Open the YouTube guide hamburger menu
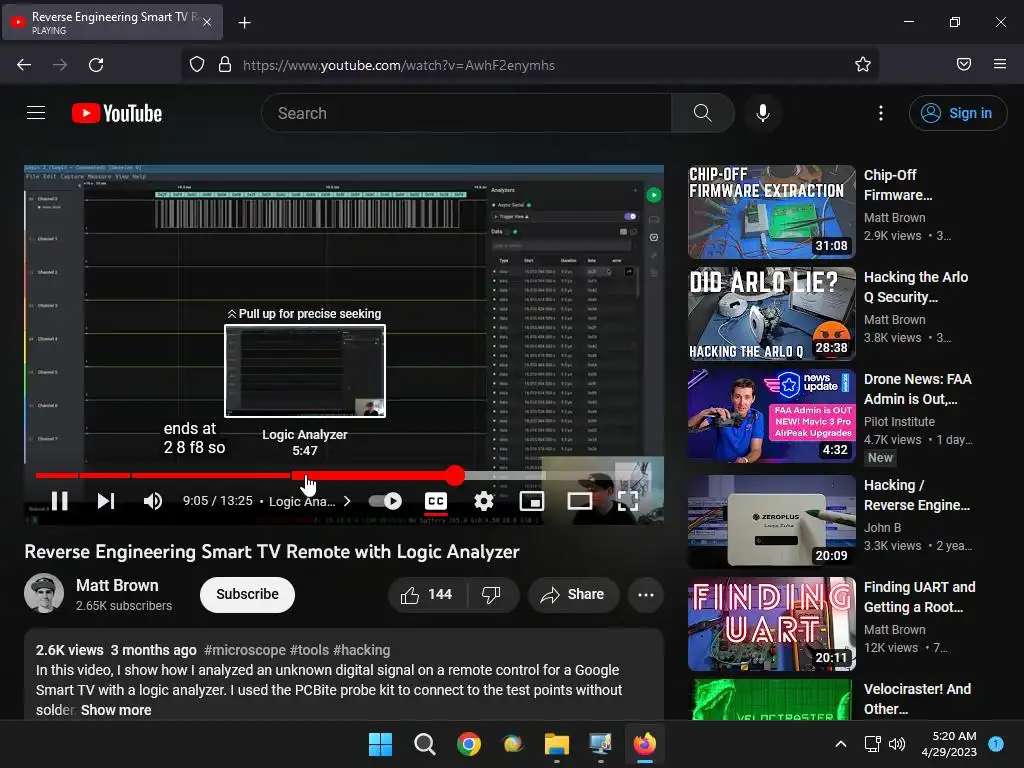Viewport: 1024px width, 768px height. tap(36, 113)
